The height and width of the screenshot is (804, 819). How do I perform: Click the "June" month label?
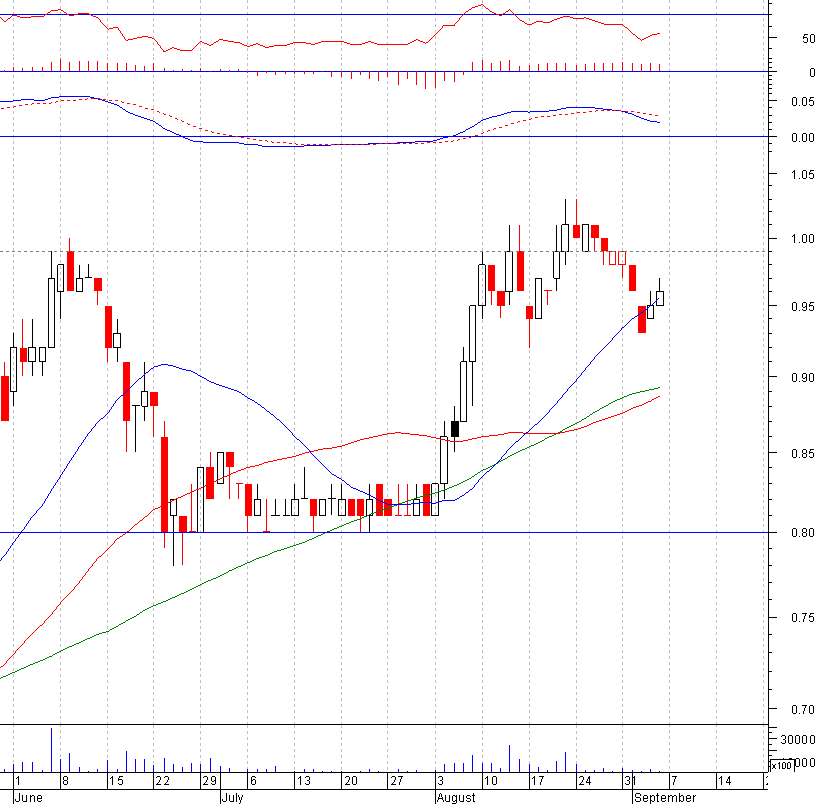coord(29,797)
